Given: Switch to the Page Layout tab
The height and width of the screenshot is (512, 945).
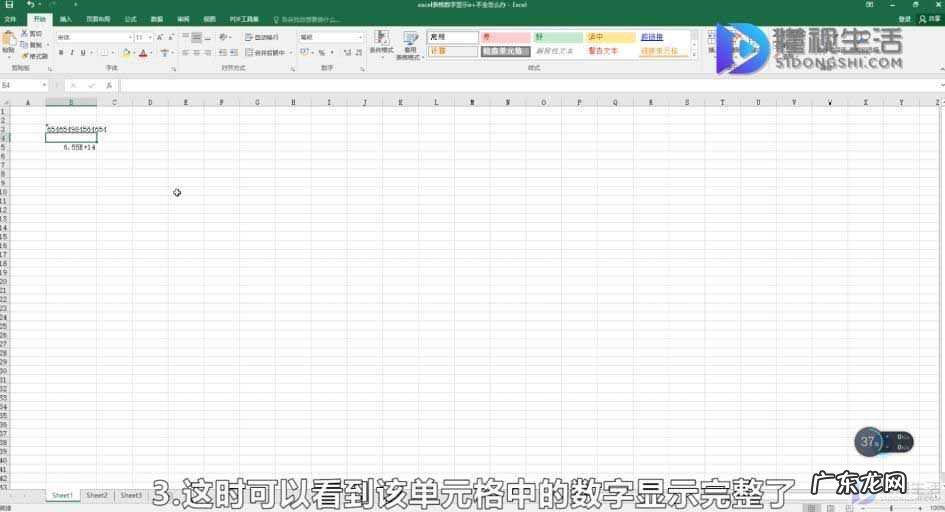Looking at the screenshot, I should point(98,19).
